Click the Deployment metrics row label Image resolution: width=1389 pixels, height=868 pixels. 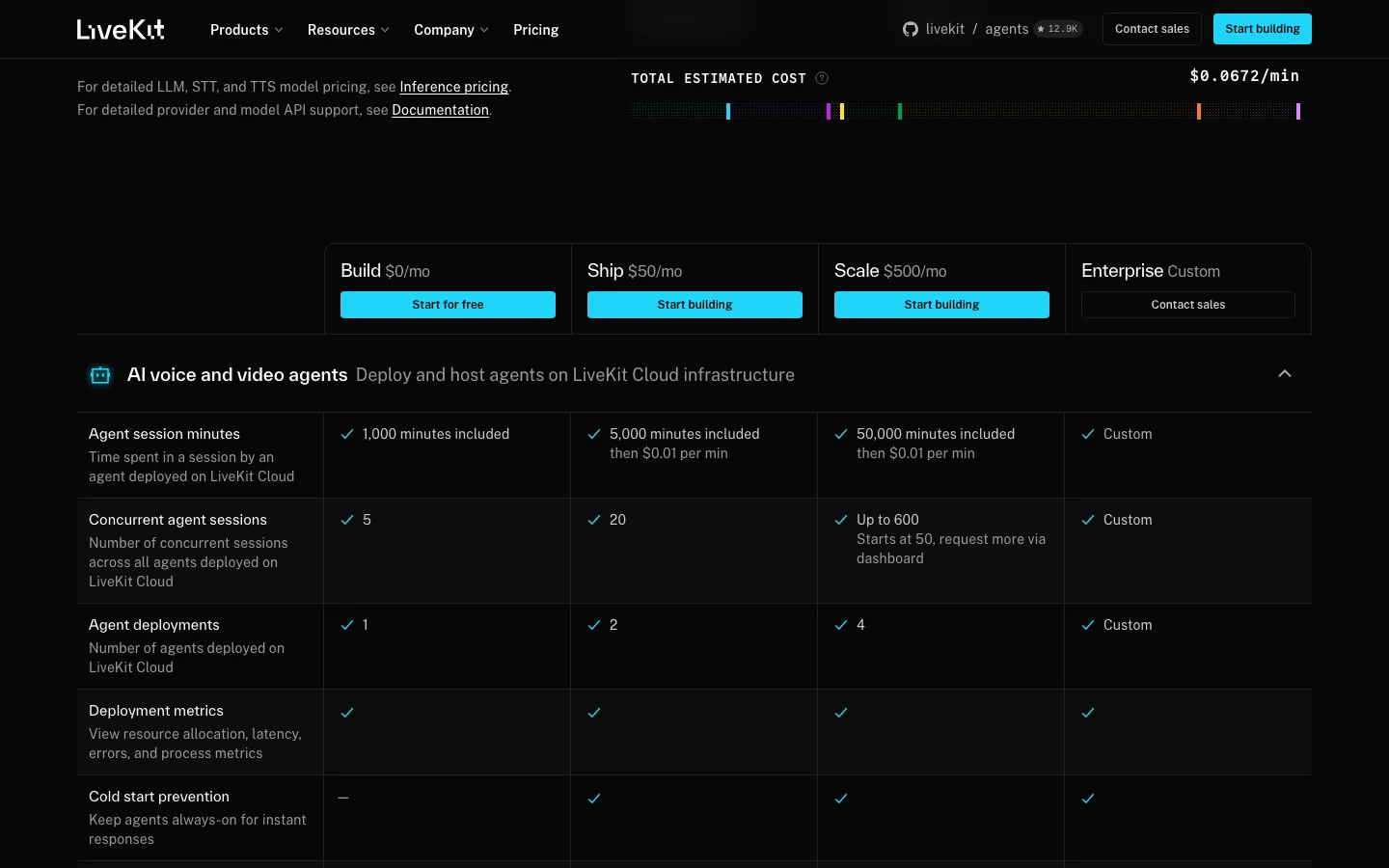[156, 711]
